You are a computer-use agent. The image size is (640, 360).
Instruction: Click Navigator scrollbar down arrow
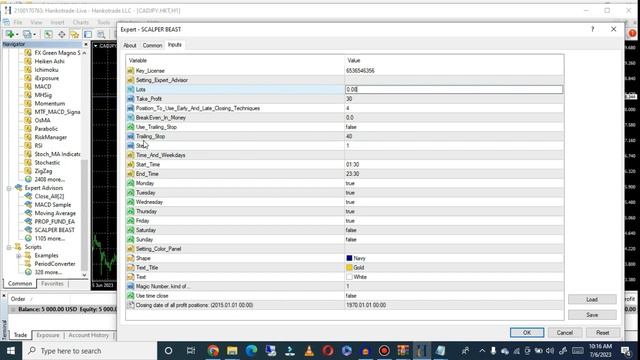[84, 275]
